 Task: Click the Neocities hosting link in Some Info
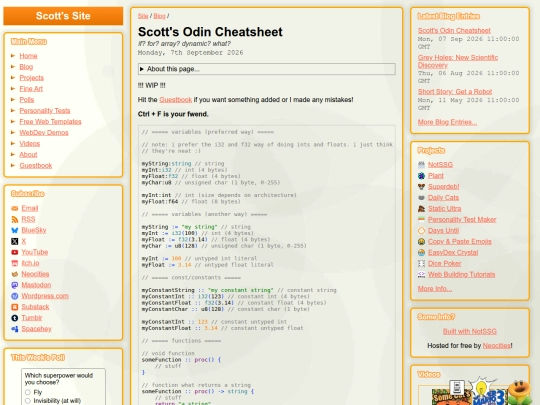pyautogui.click(x=496, y=345)
